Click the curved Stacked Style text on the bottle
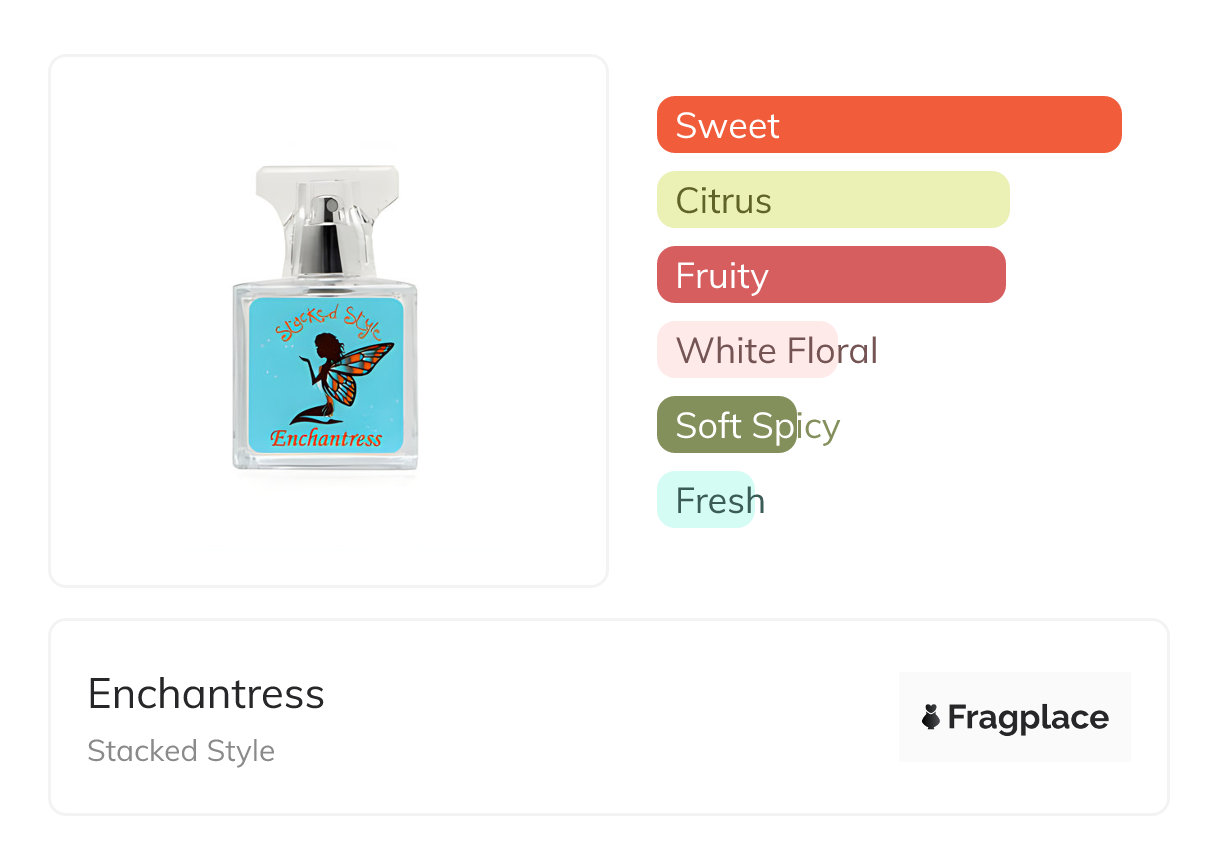Image resolution: width=1218 pixels, height=864 pixels. pyautogui.click(x=328, y=322)
